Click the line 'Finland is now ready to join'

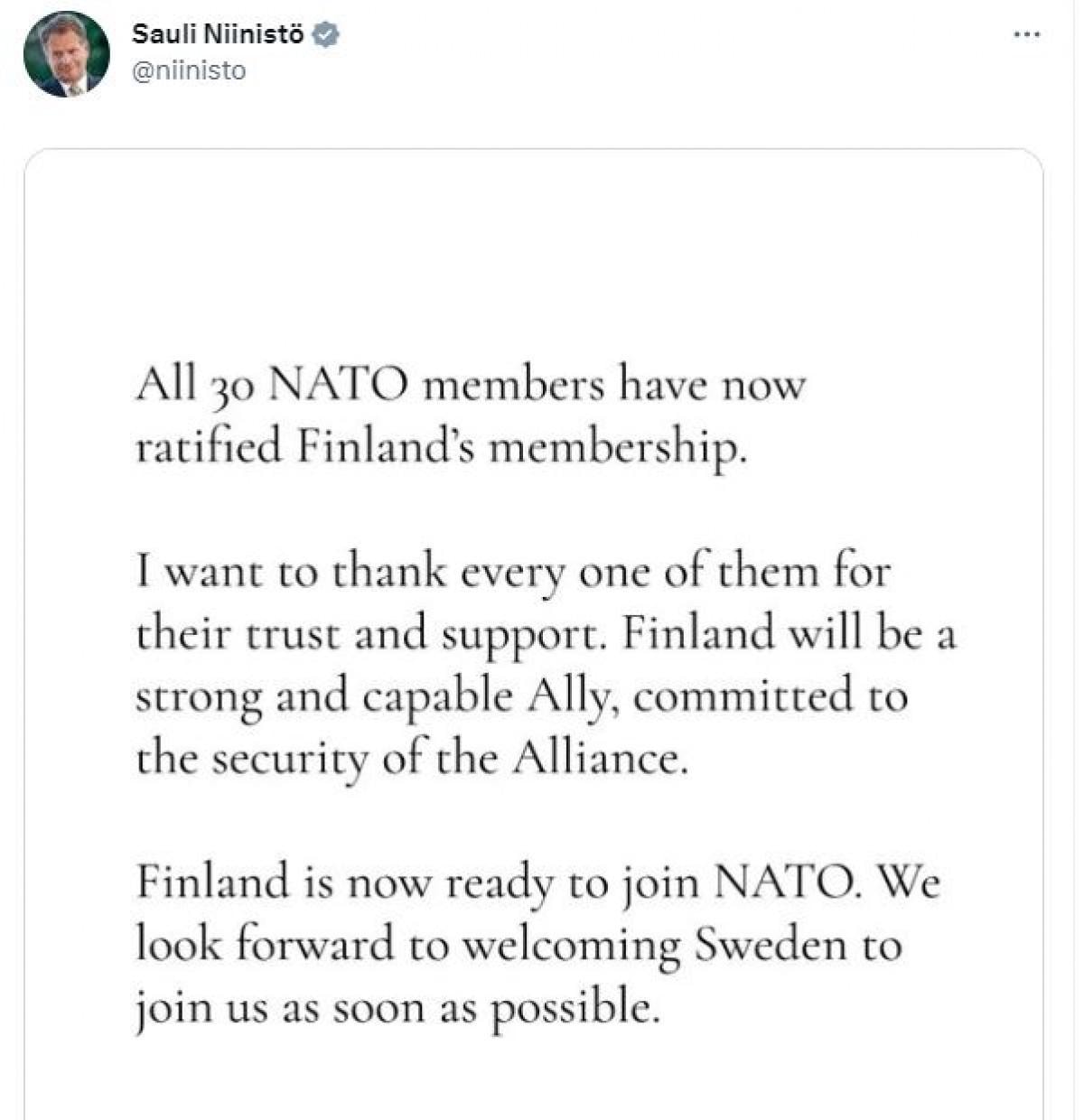tap(538, 882)
